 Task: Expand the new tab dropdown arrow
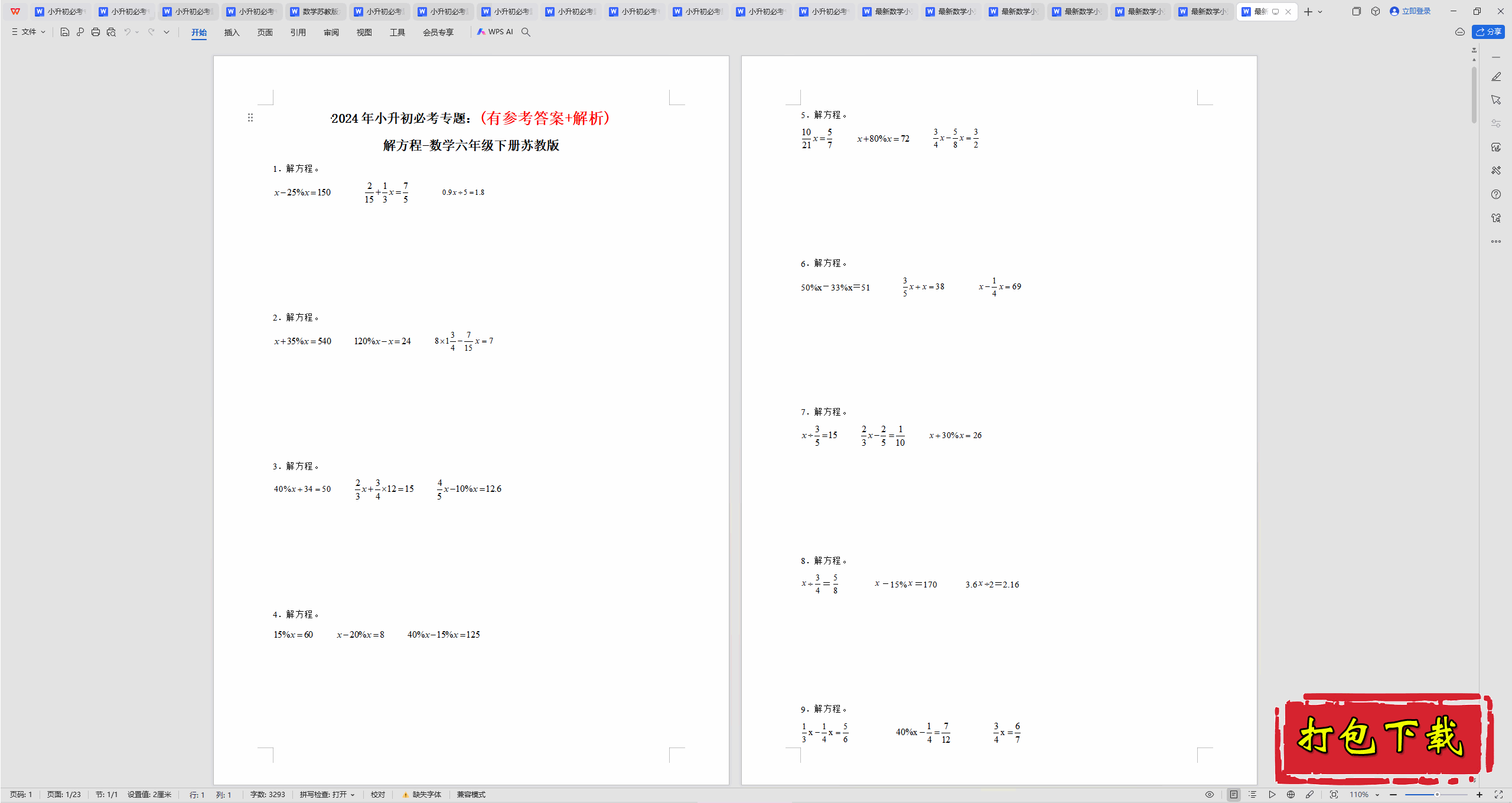[x=1320, y=12]
